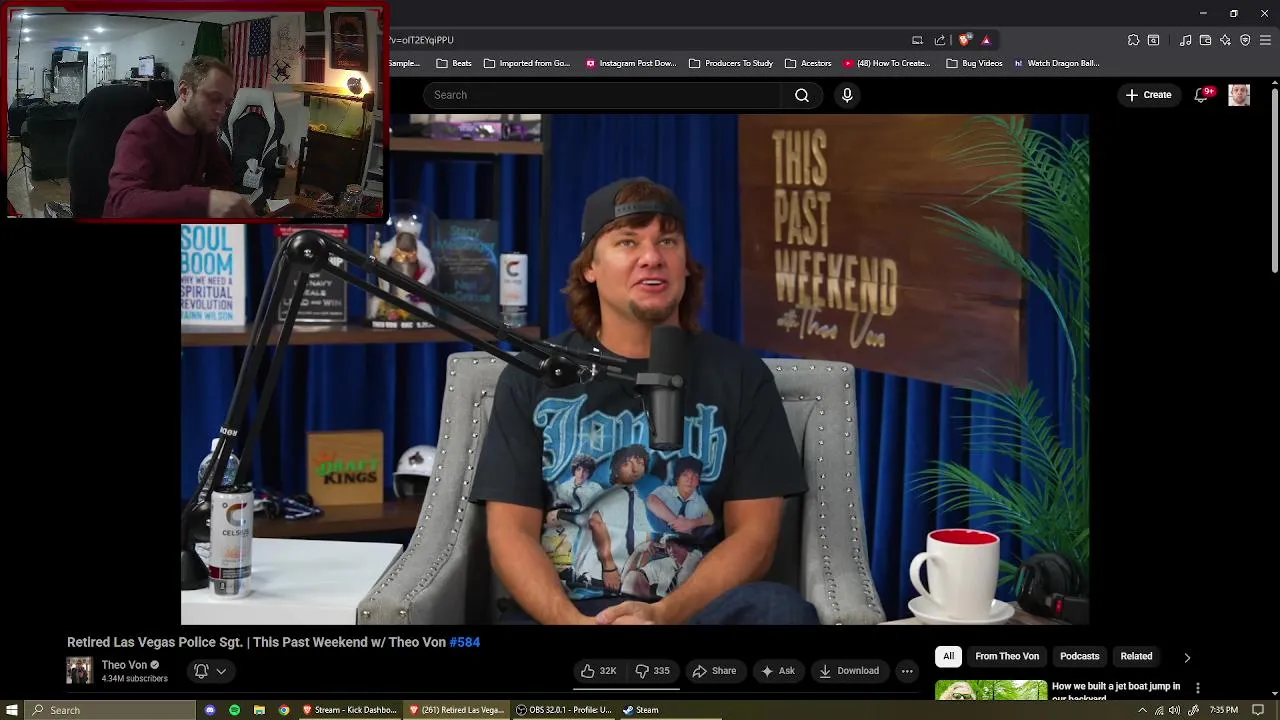Open Windows notification center icon
1280x720 pixels.
click(1258, 710)
